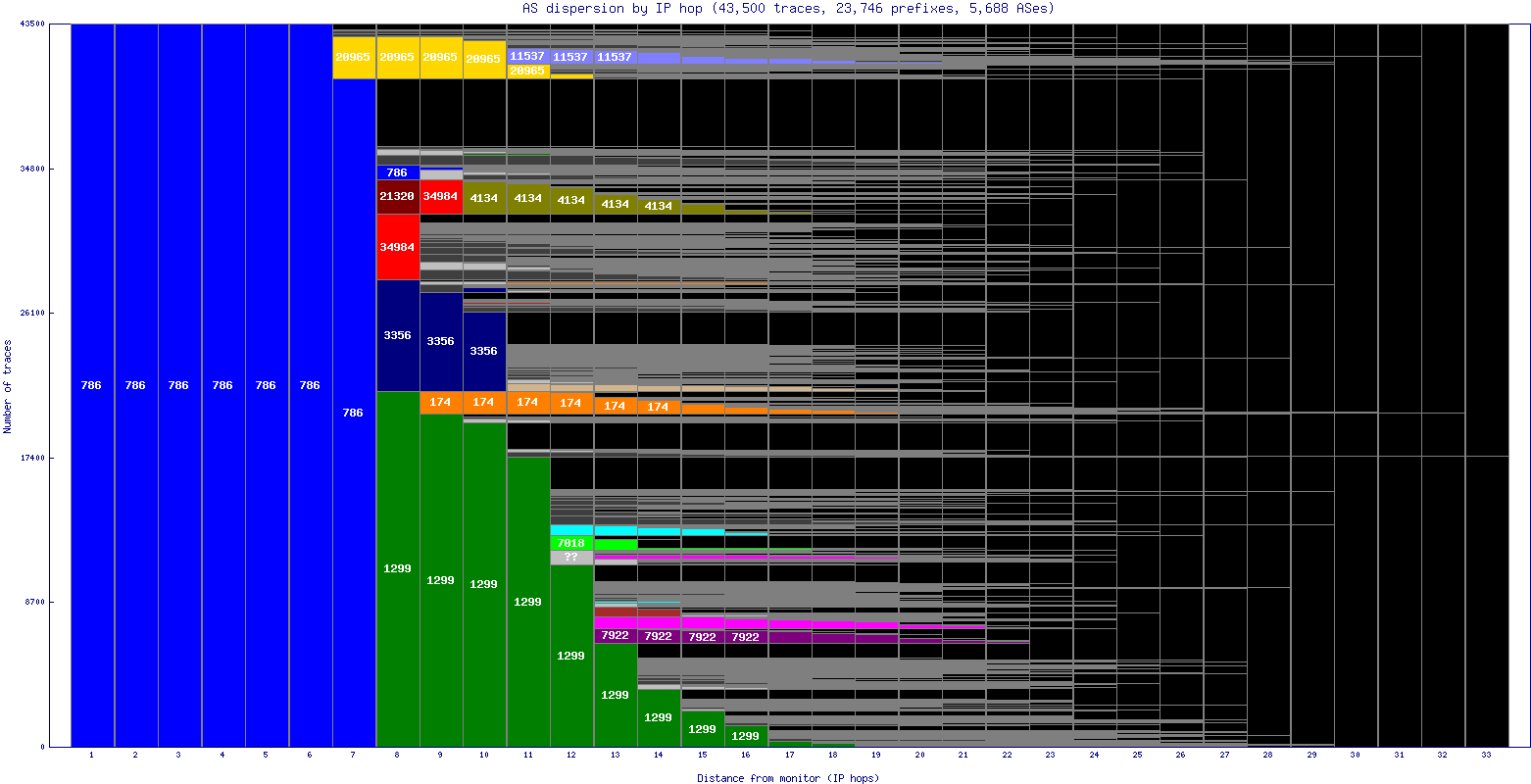Select the orange 174 block at hop 14
Screen dimensions: 1531x784
pos(659,407)
